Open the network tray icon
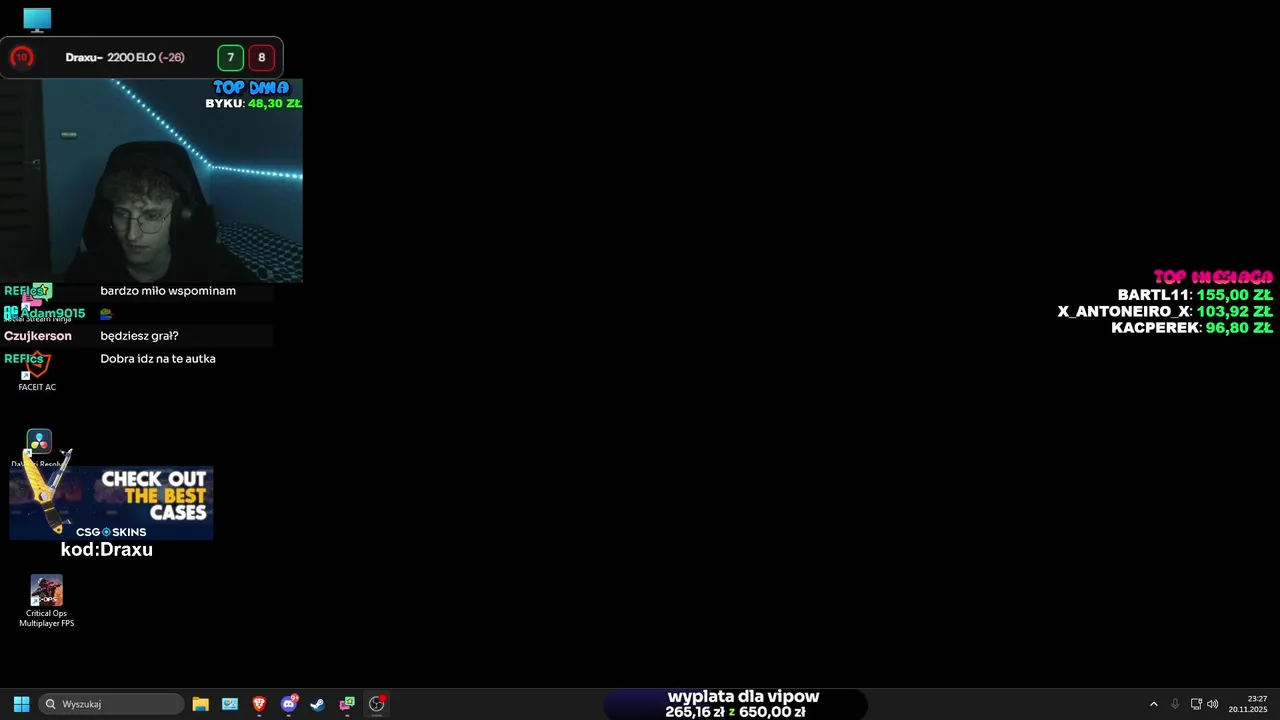 [x=1196, y=704]
